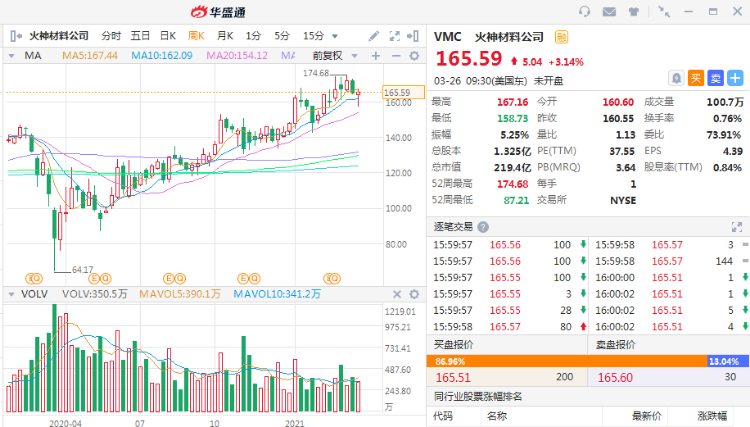
Task: Click the orange Buy (买) button
Action: click(695, 78)
